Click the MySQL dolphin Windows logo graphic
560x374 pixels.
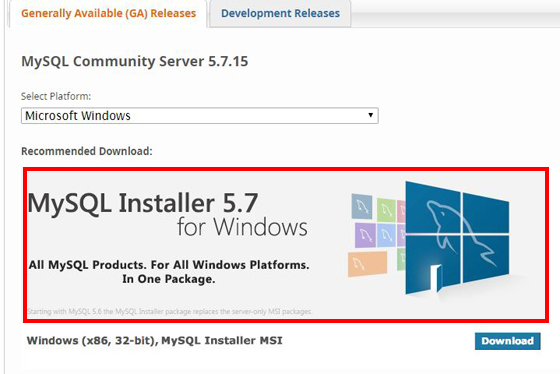pos(457,237)
